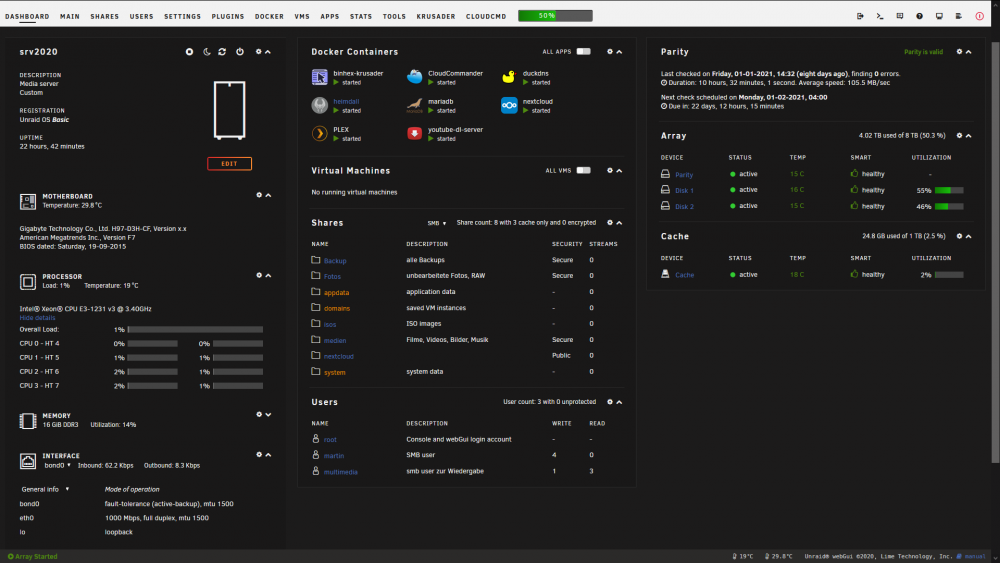Put the server to sleep with moon icon
1000x563 pixels.
pos(207,52)
